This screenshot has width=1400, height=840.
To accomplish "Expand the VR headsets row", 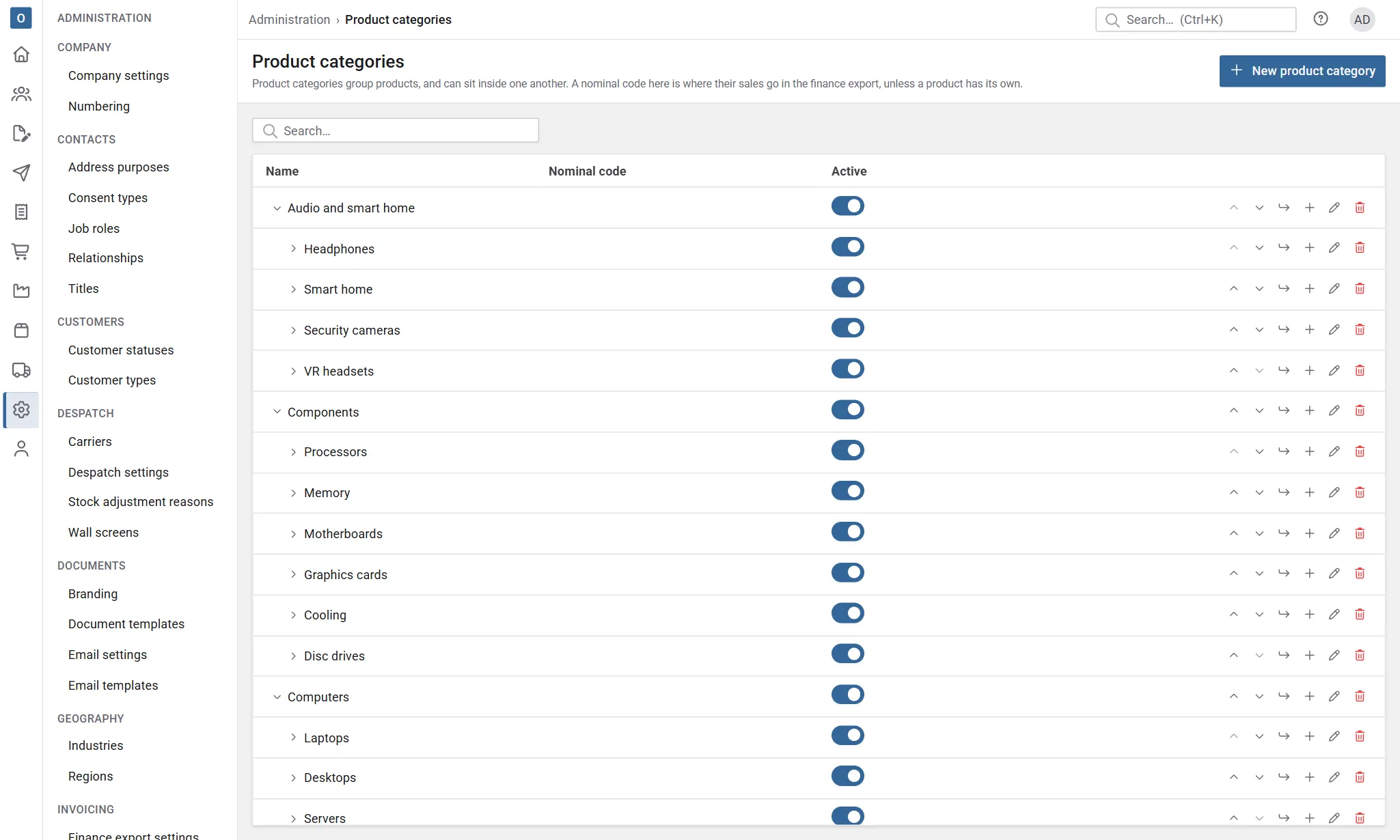I will tap(293, 372).
